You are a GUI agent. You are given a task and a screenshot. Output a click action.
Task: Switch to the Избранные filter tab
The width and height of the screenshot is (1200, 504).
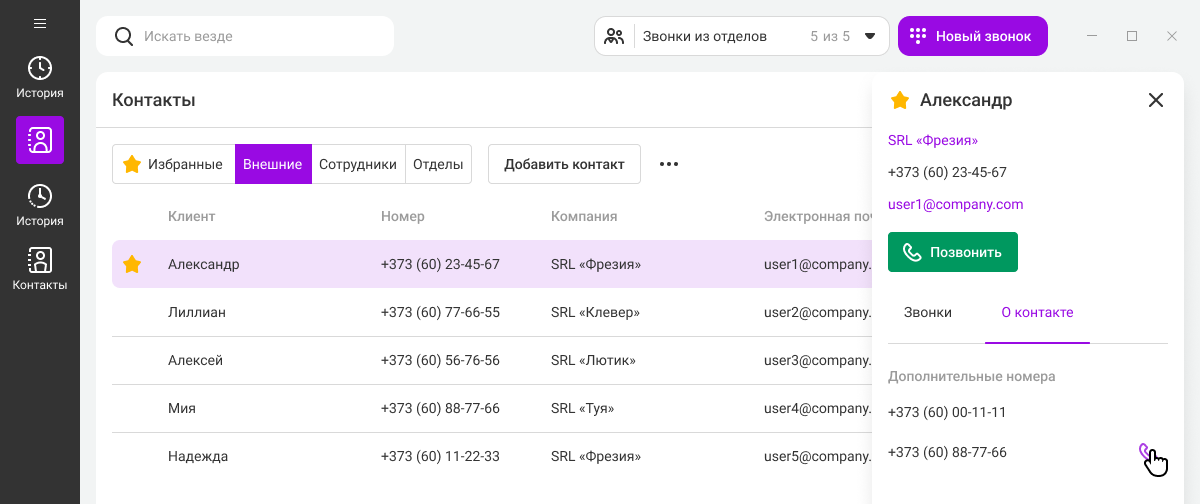(x=173, y=164)
